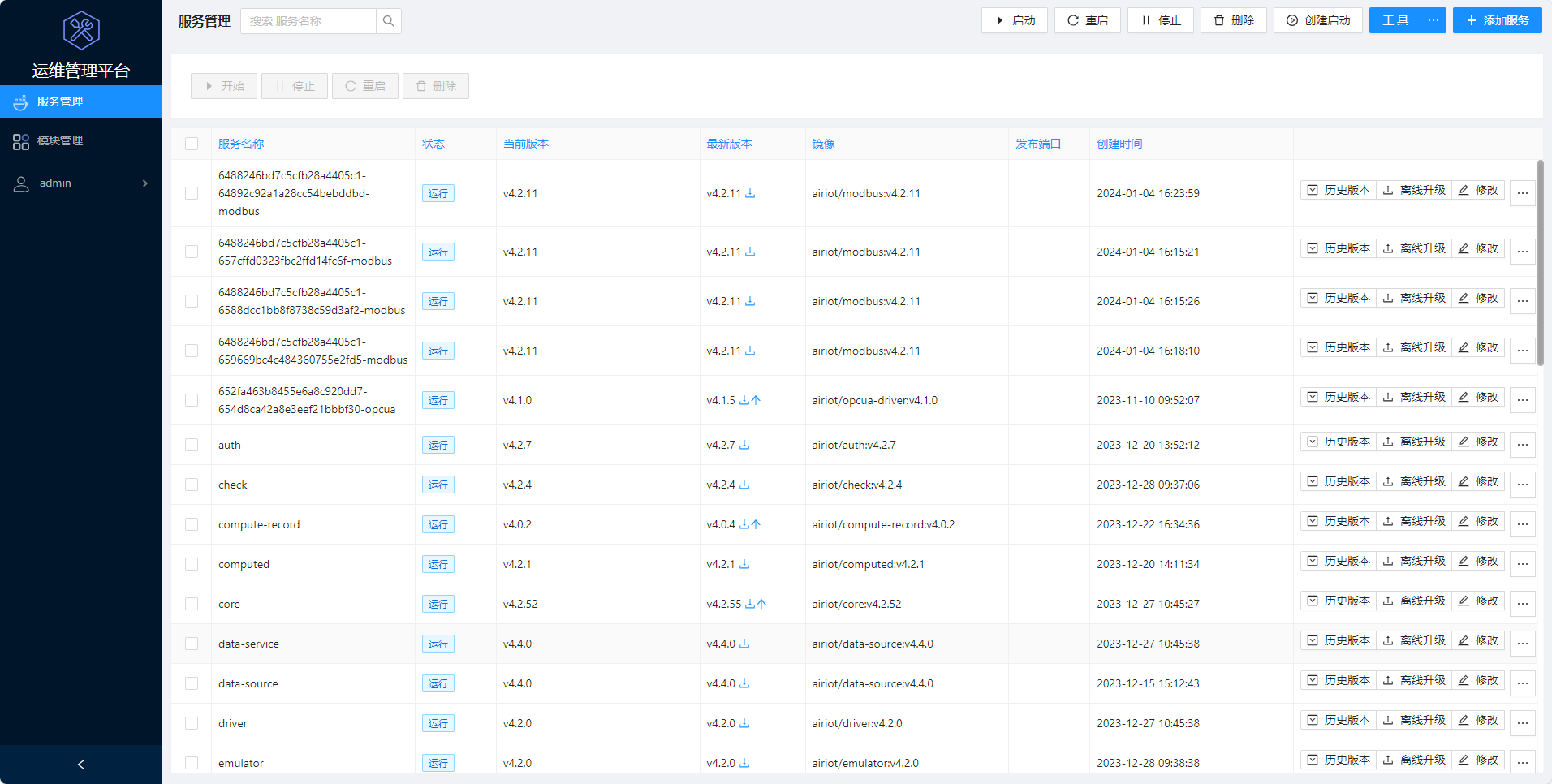The image size is (1552, 784).
Task: Click 修改 for check service
Action: point(1479,481)
